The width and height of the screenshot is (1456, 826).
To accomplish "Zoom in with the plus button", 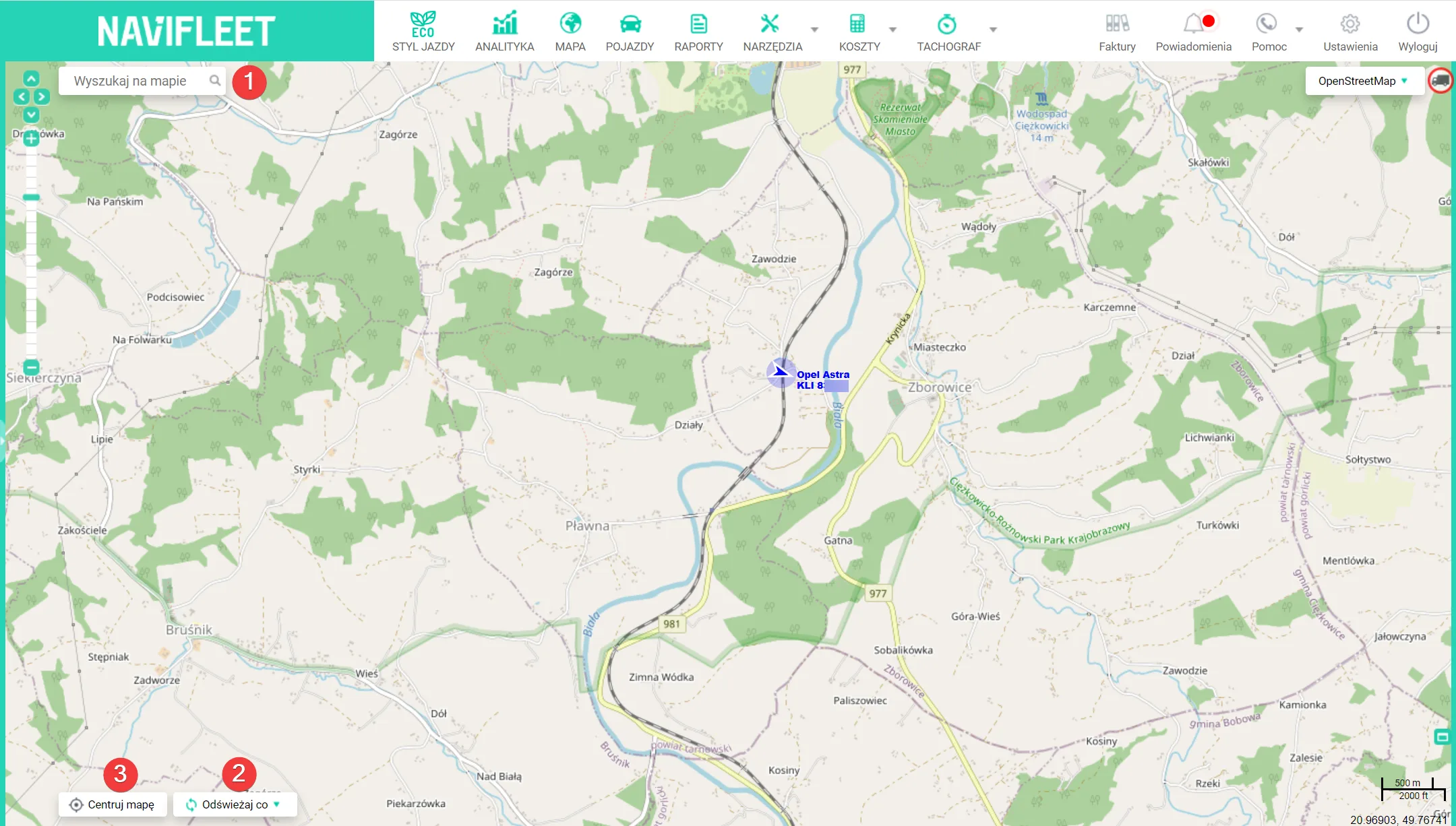I will [31, 139].
